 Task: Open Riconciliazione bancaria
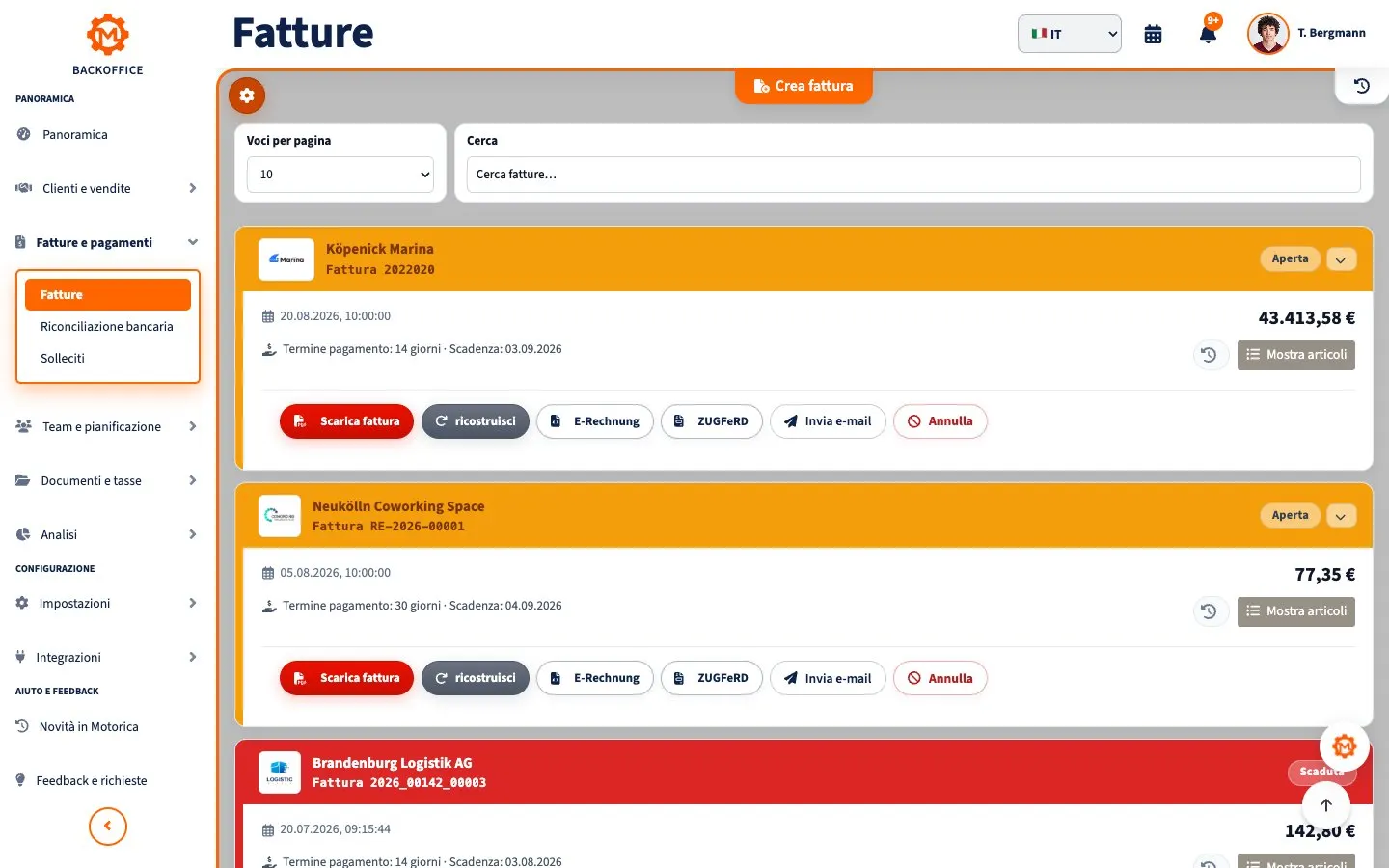click(x=107, y=327)
